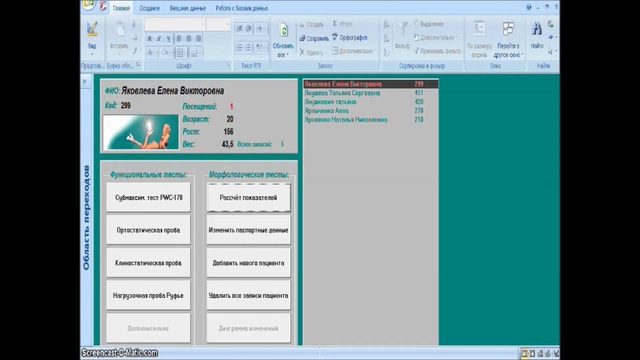Open Работа с базами данных tab

242,8
